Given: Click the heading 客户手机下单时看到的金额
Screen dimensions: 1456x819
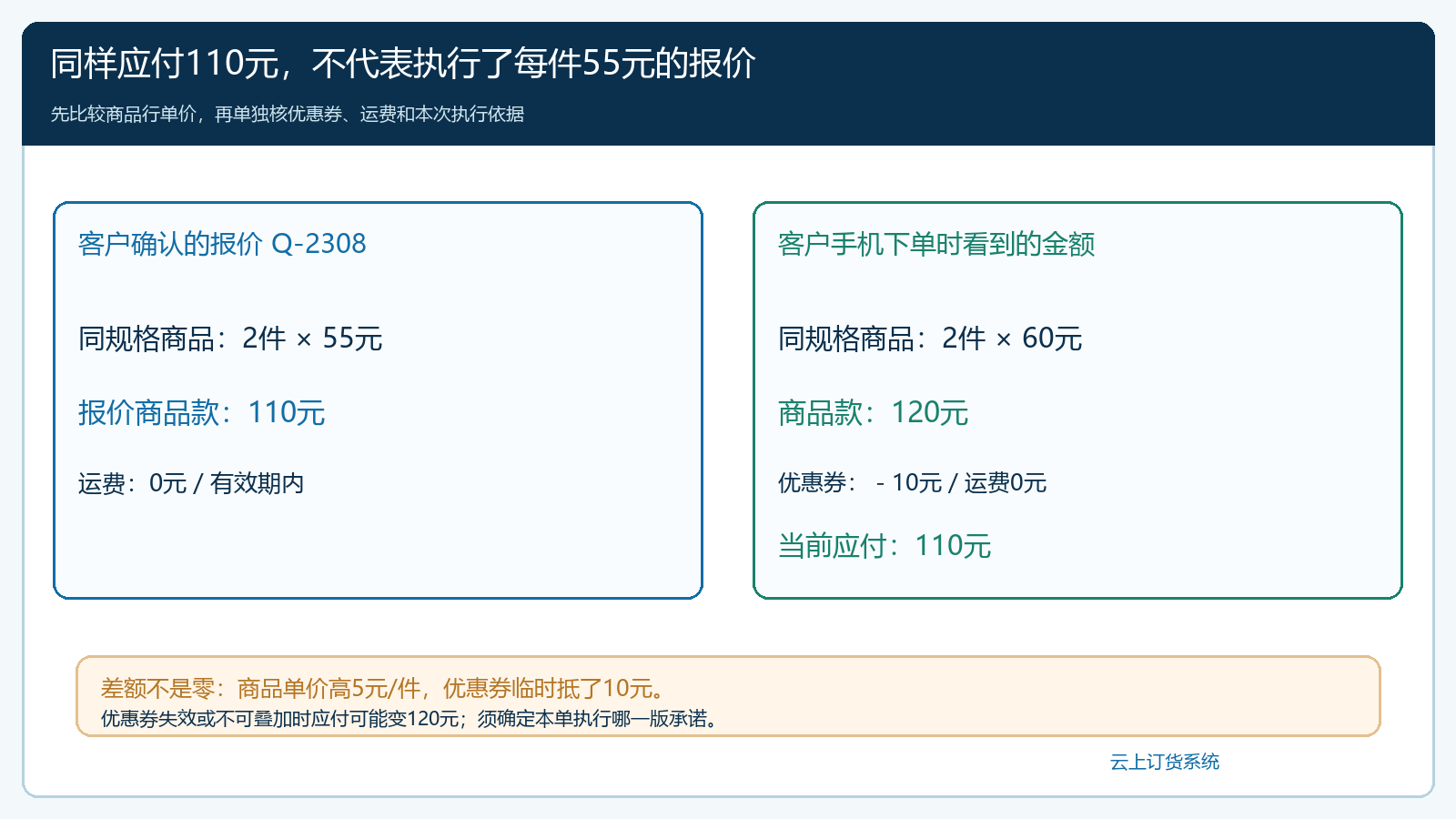Looking at the screenshot, I should pos(936,244).
